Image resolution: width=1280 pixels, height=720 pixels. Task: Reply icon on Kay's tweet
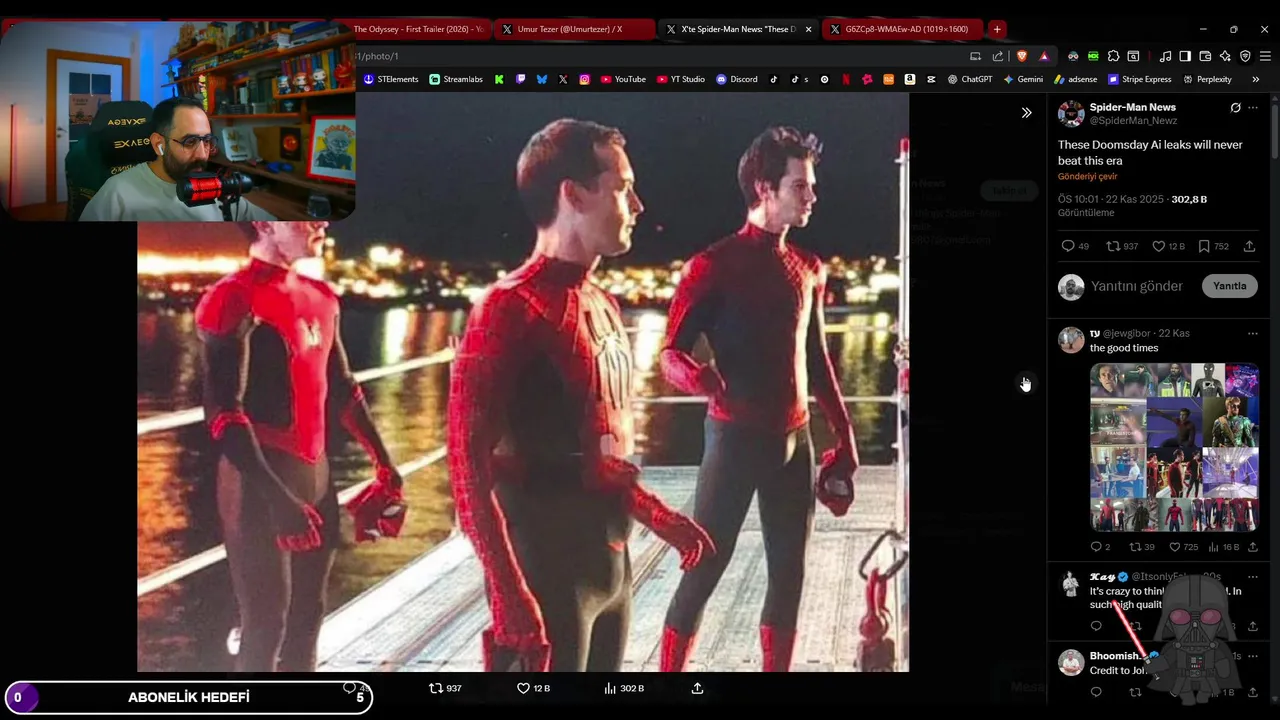click(x=1096, y=626)
